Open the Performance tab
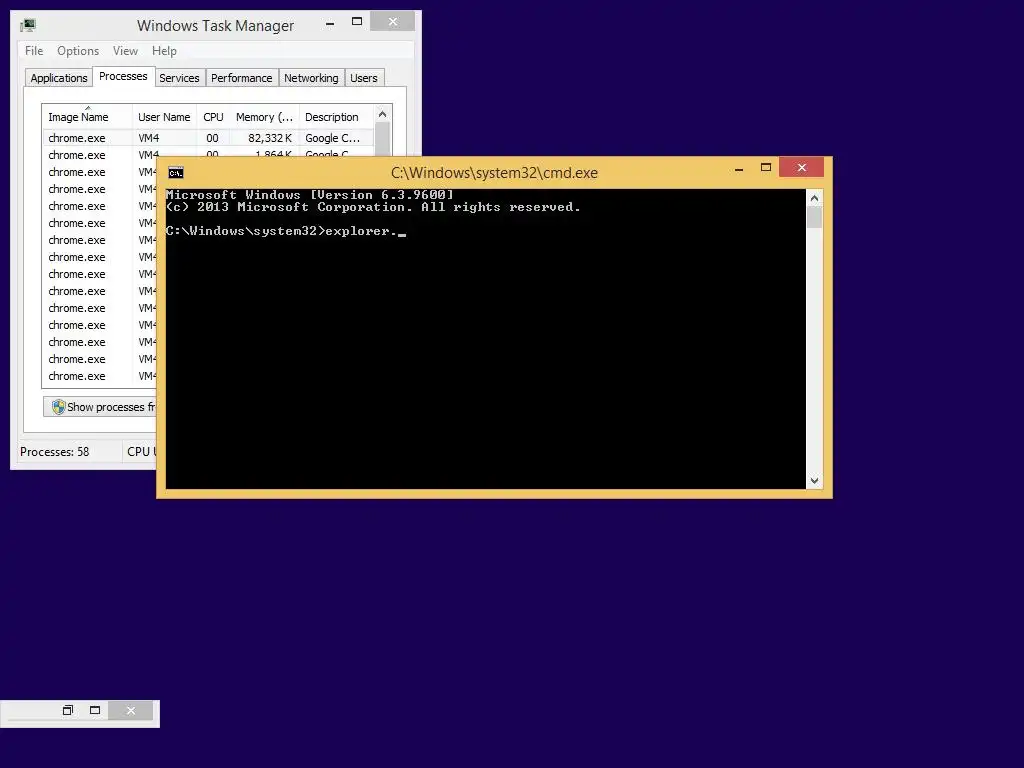 click(x=242, y=78)
